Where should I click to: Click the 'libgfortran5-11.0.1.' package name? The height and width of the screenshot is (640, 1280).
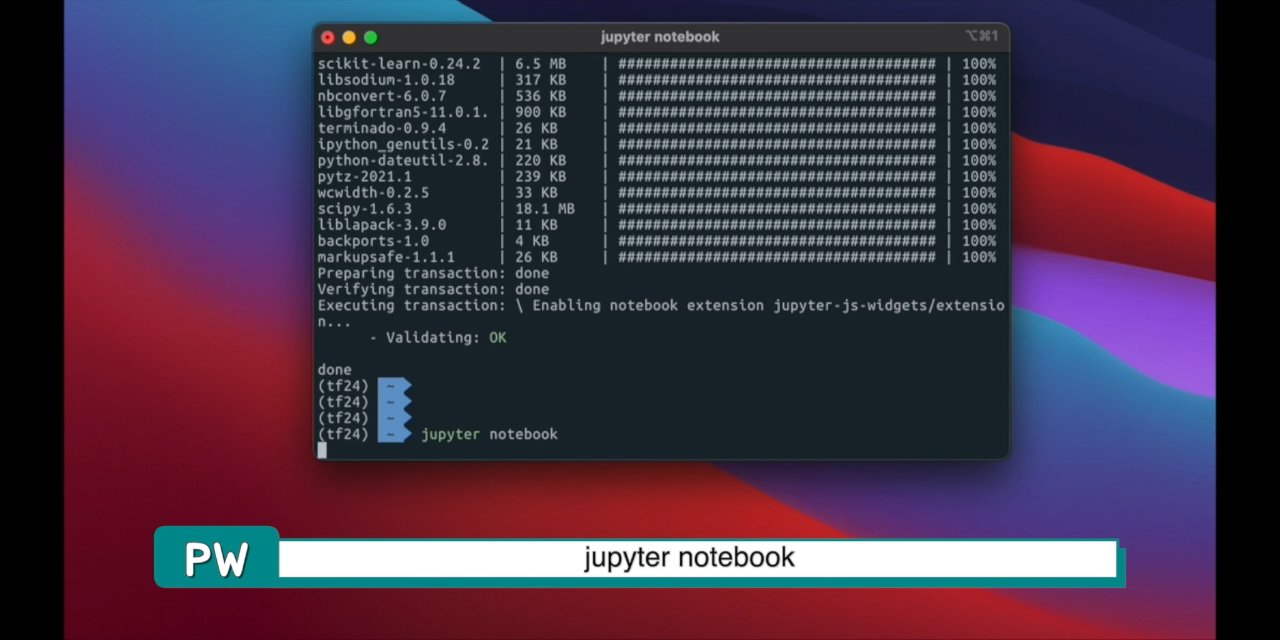(x=403, y=112)
